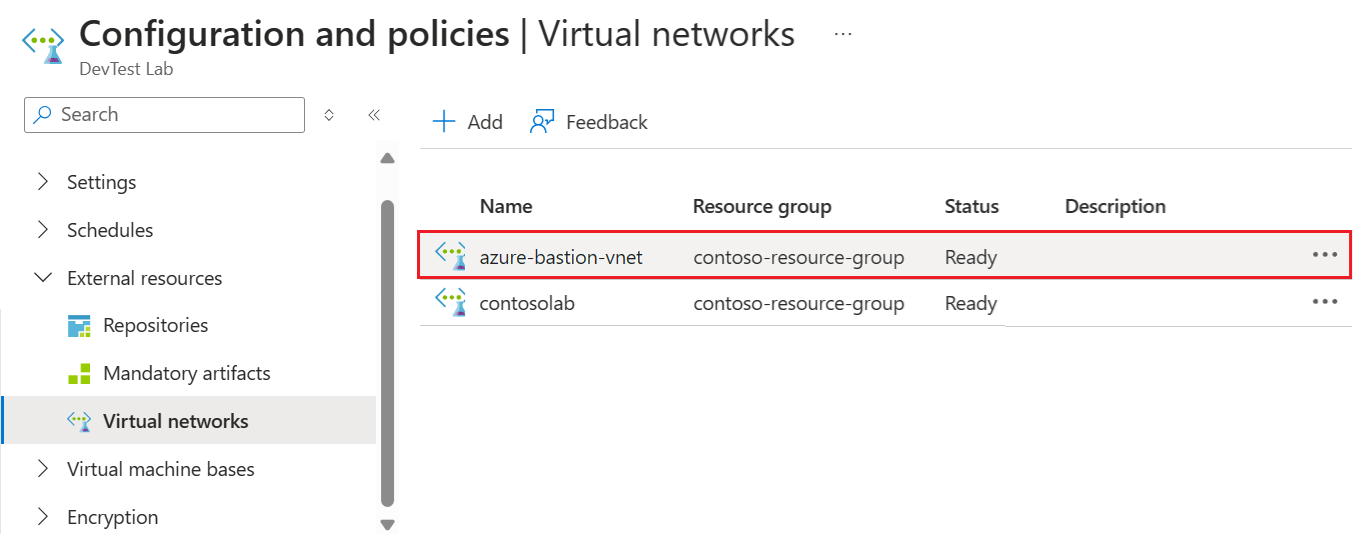Open the header ellipsis more options

843,35
